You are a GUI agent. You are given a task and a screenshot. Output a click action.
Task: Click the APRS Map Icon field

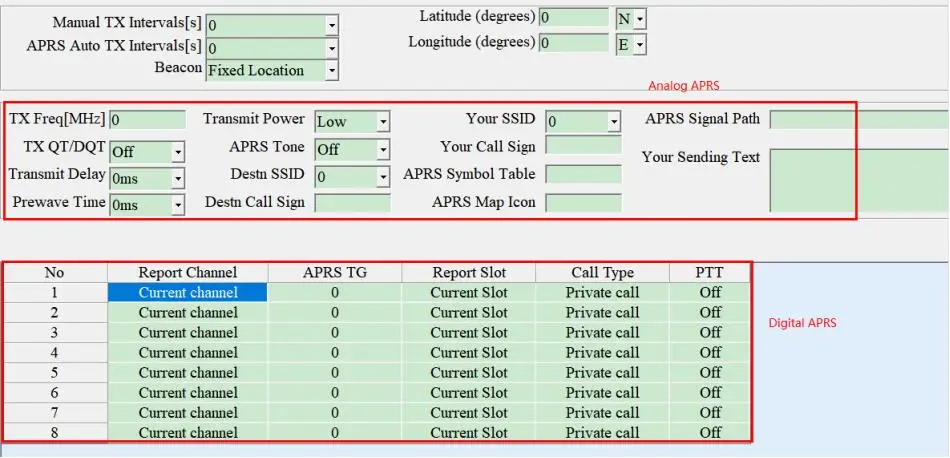583,202
